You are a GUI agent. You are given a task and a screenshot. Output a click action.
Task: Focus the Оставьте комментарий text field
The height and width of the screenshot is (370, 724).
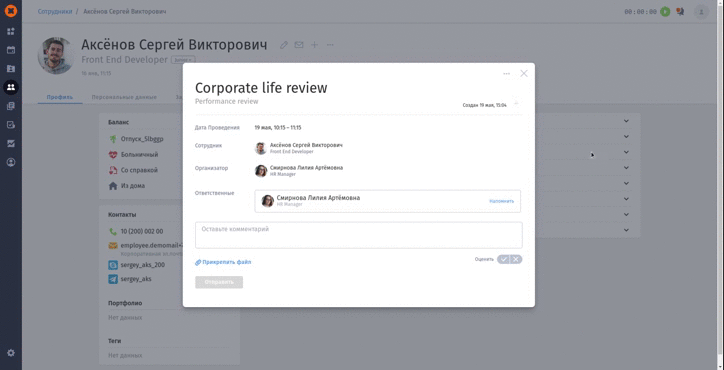pos(359,235)
